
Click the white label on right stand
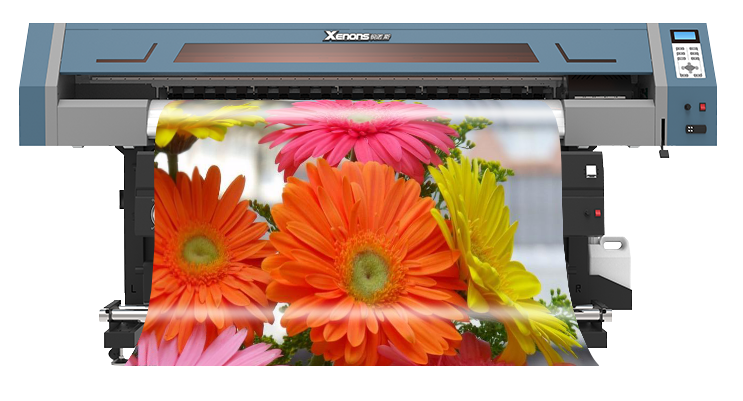[591, 171]
